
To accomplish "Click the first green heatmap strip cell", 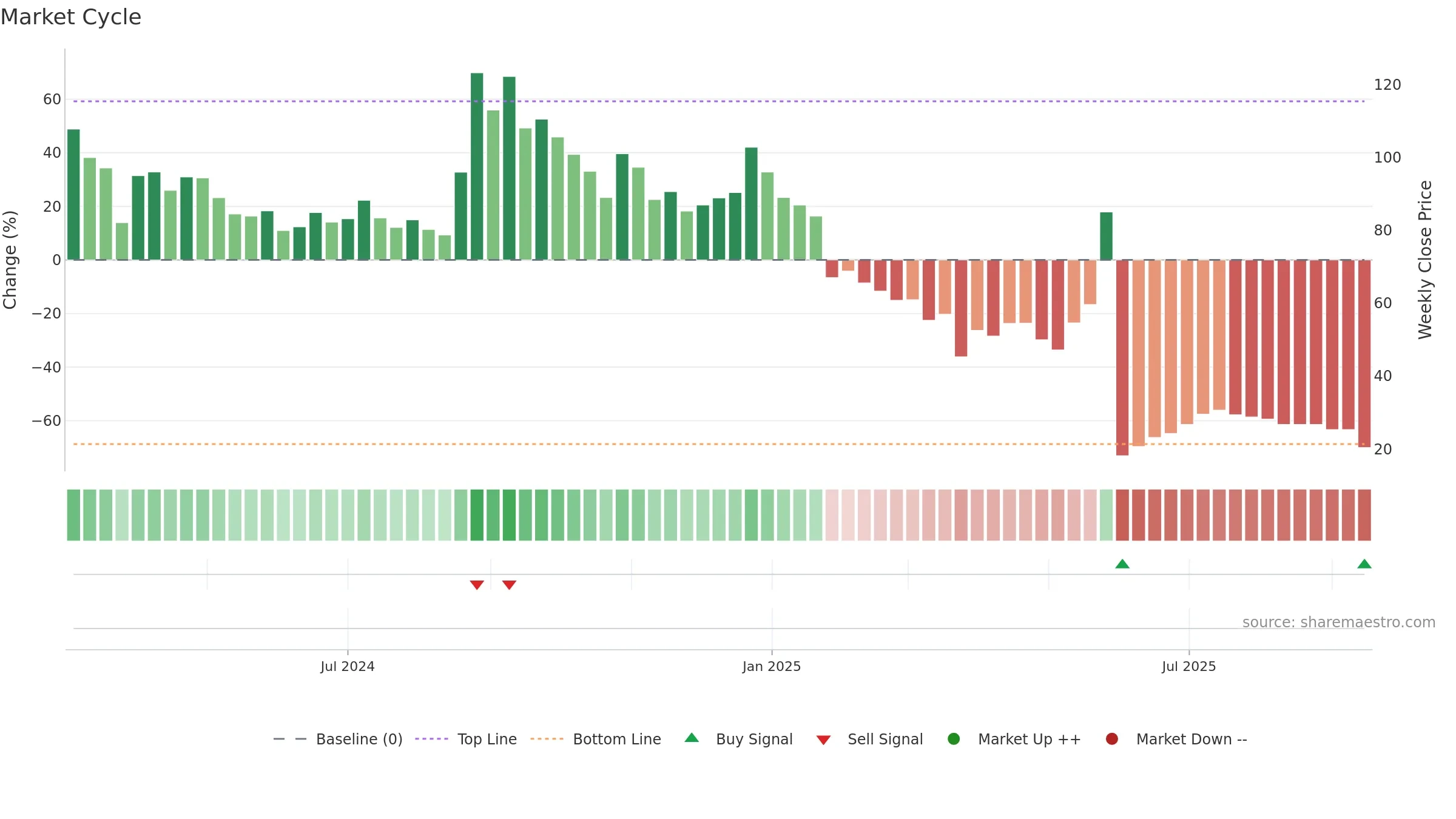I will (x=73, y=515).
